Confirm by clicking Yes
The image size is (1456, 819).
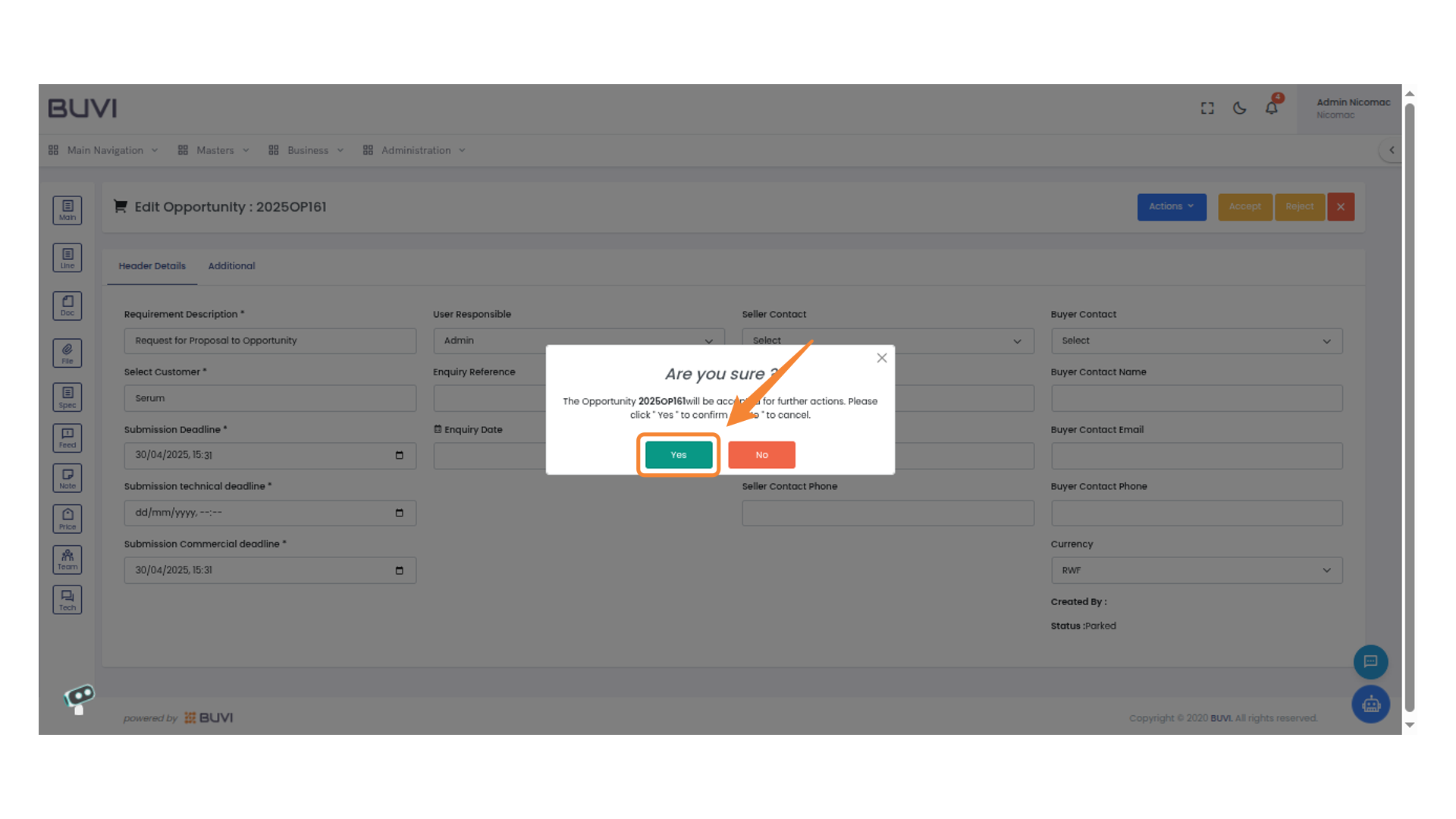coord(678,455)
